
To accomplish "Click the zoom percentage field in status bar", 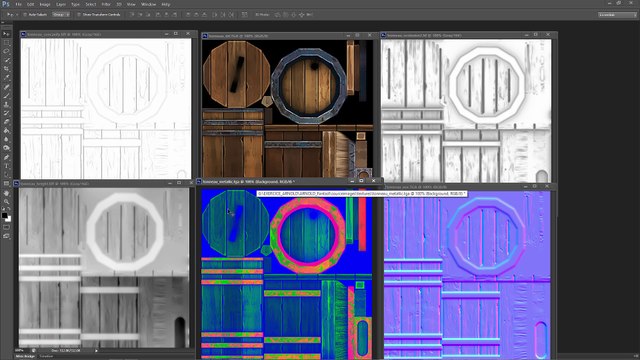I will [19, 351].
